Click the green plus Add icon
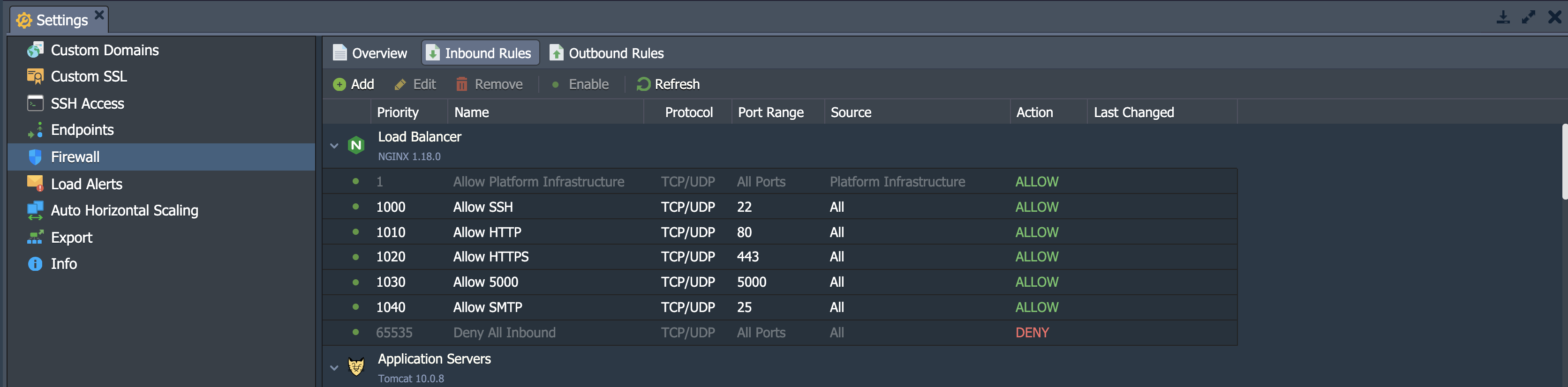The image size is (1568, 387). pyautogui.click(x=339, y=85)
